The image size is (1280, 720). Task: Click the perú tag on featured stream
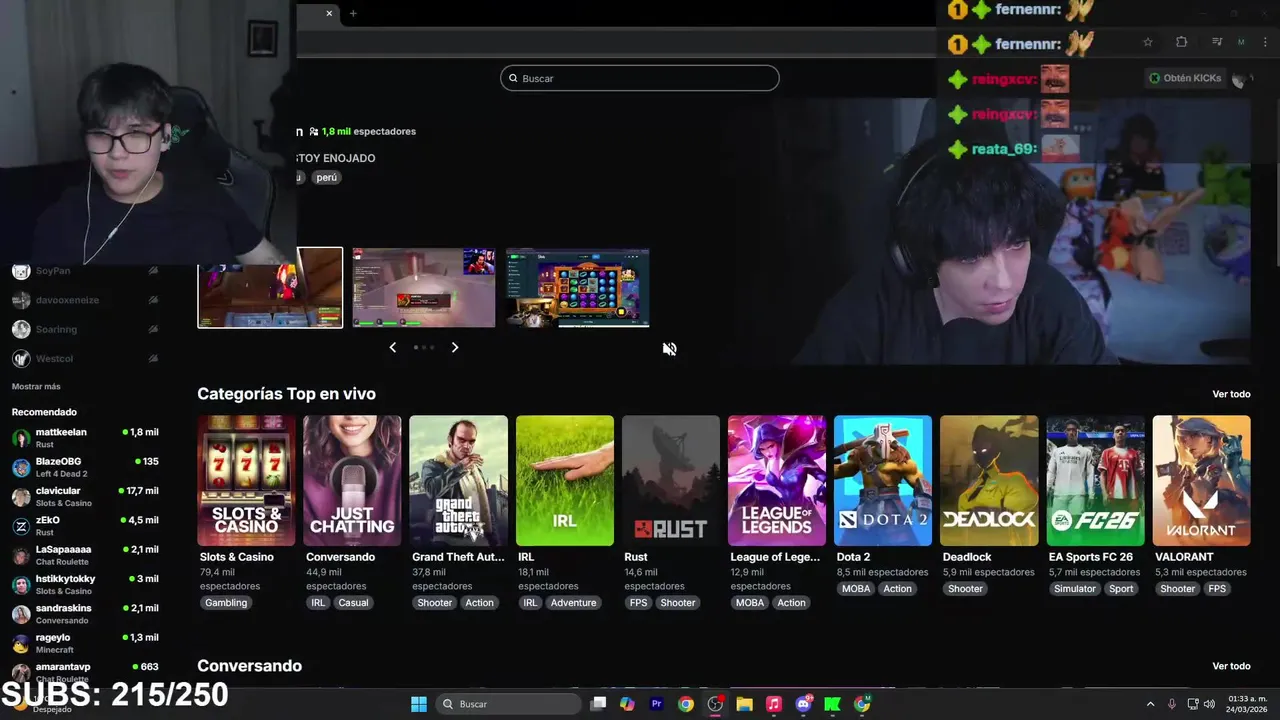tap(327, 177)
